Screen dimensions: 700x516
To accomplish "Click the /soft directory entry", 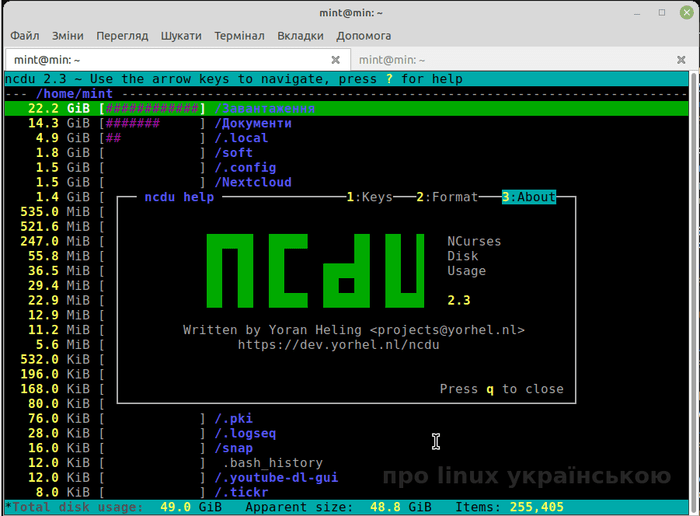I will click(x=233, y=153).
